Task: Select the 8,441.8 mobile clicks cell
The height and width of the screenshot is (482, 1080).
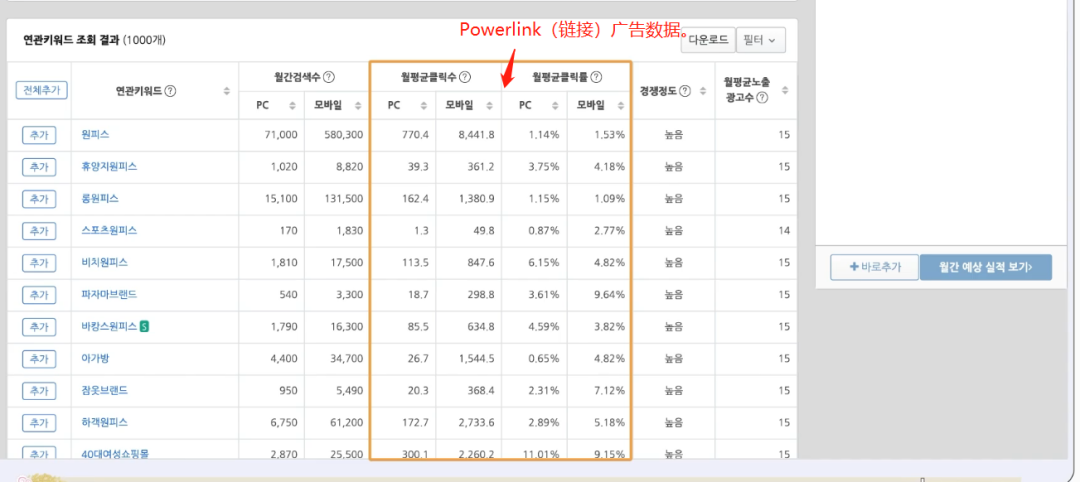Action: point(469,135)
